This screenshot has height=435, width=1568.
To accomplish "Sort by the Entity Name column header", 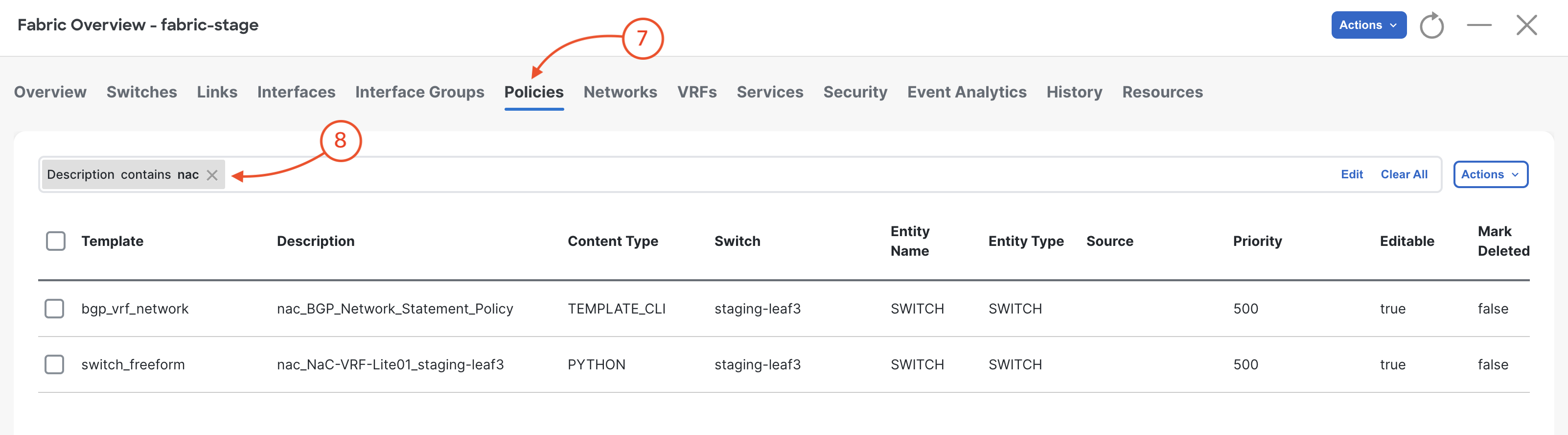I will pos(909,242).
